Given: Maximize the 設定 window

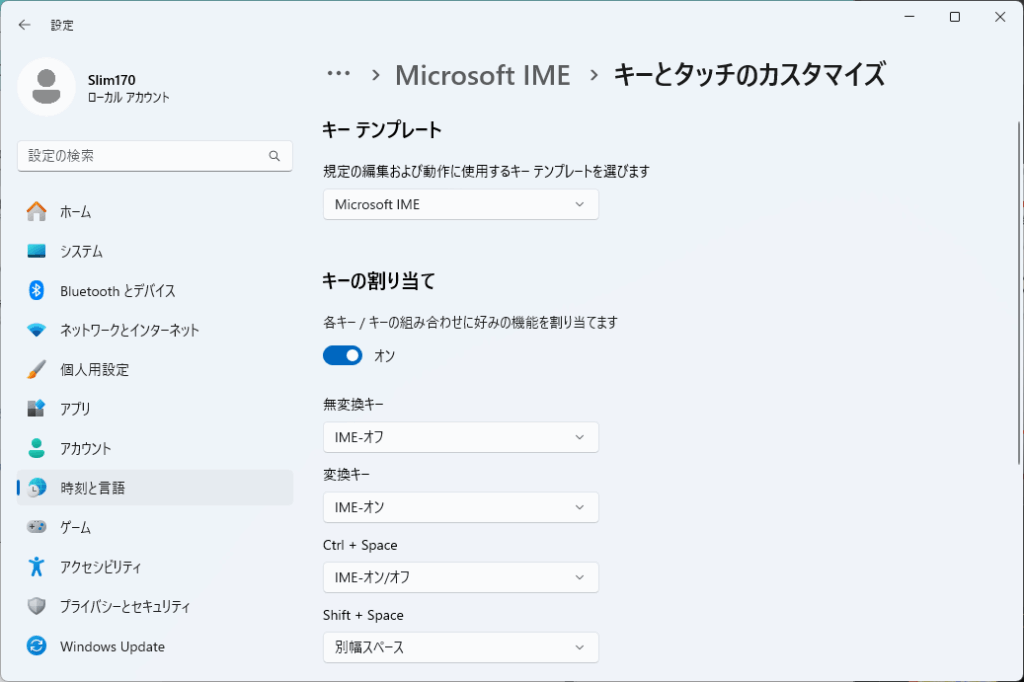Looking at the screenshot, I should [955, 17].
